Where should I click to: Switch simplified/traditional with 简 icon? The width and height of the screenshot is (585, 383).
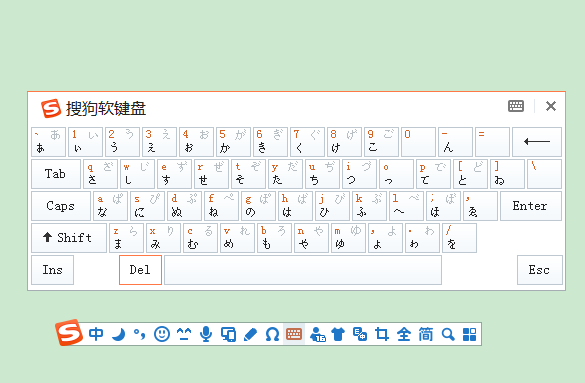pos(426,334)
